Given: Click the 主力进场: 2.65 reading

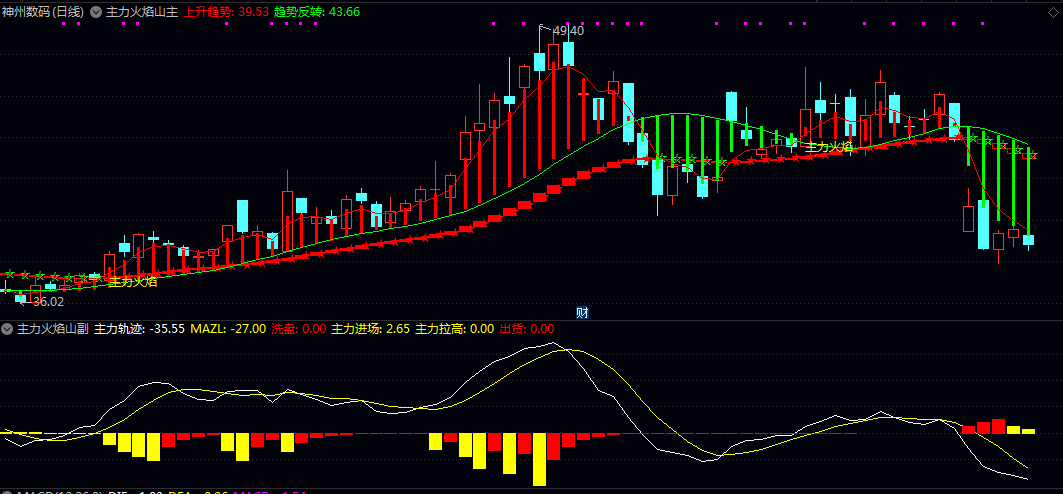Looking at the screenshot, I should [370, 329].
